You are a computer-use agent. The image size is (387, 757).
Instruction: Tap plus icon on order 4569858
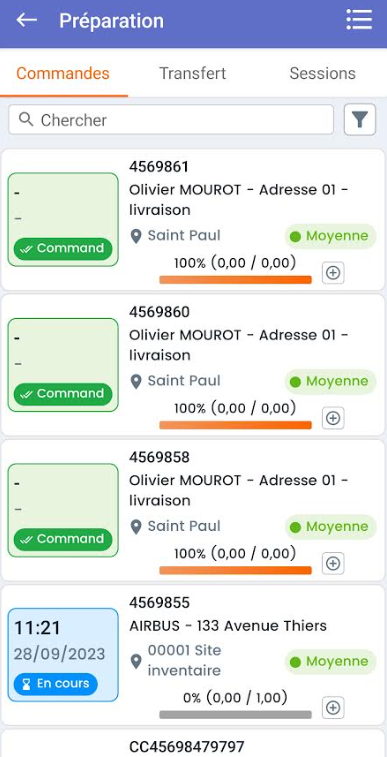coord(333,563)
